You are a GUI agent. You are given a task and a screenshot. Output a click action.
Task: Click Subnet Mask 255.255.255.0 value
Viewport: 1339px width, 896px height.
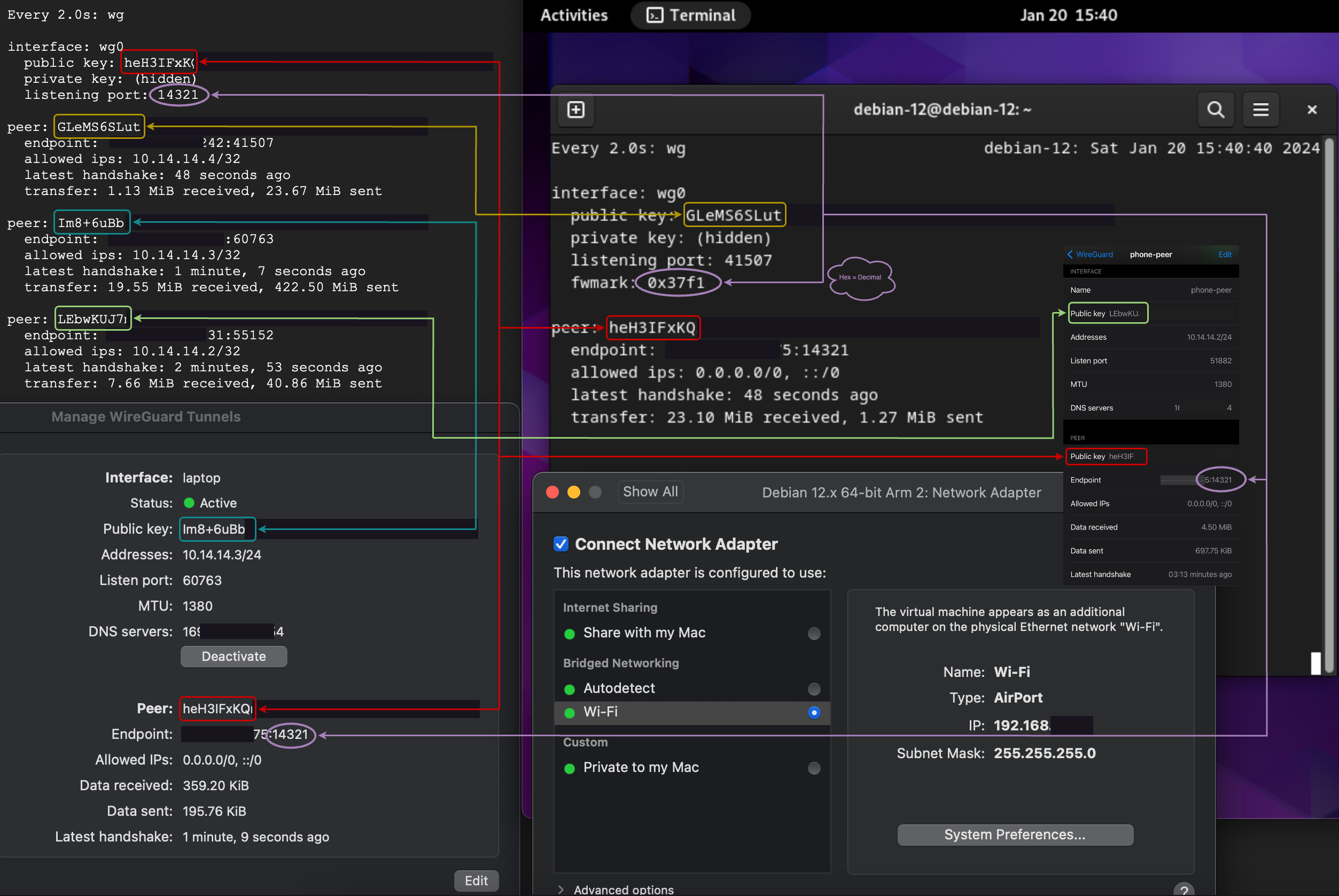(1044, 753)
